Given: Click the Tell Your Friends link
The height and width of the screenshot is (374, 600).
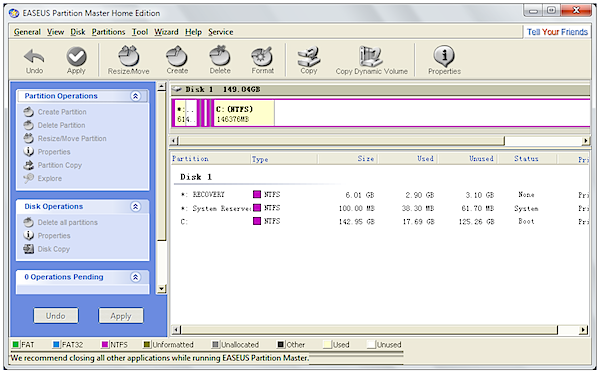Looking at the screenshot, I should [x=557, y=32].
